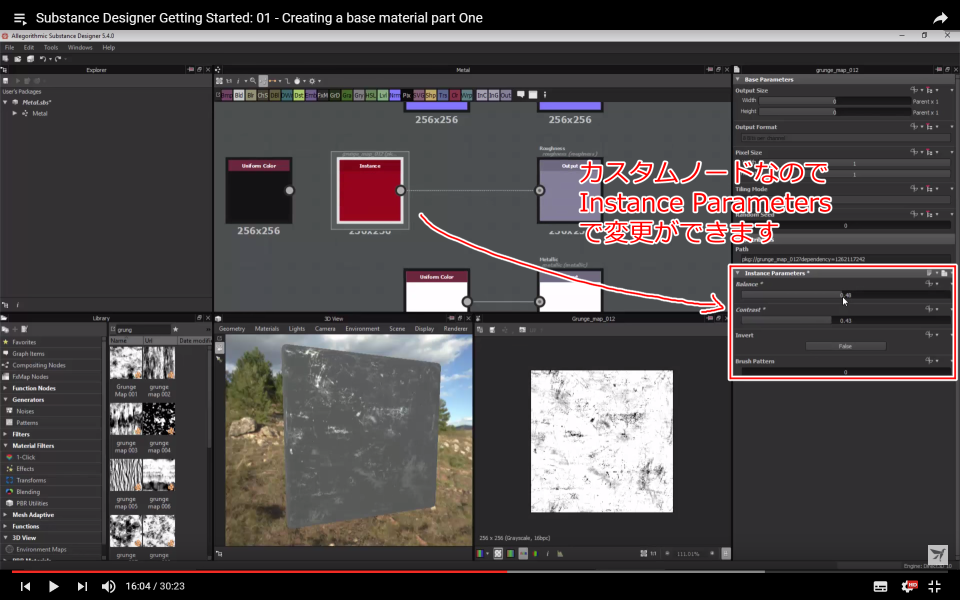Screen dimensions: 960x600
Task: Open YouTube playlist menu icon
Action: click(x=20, y=18)
